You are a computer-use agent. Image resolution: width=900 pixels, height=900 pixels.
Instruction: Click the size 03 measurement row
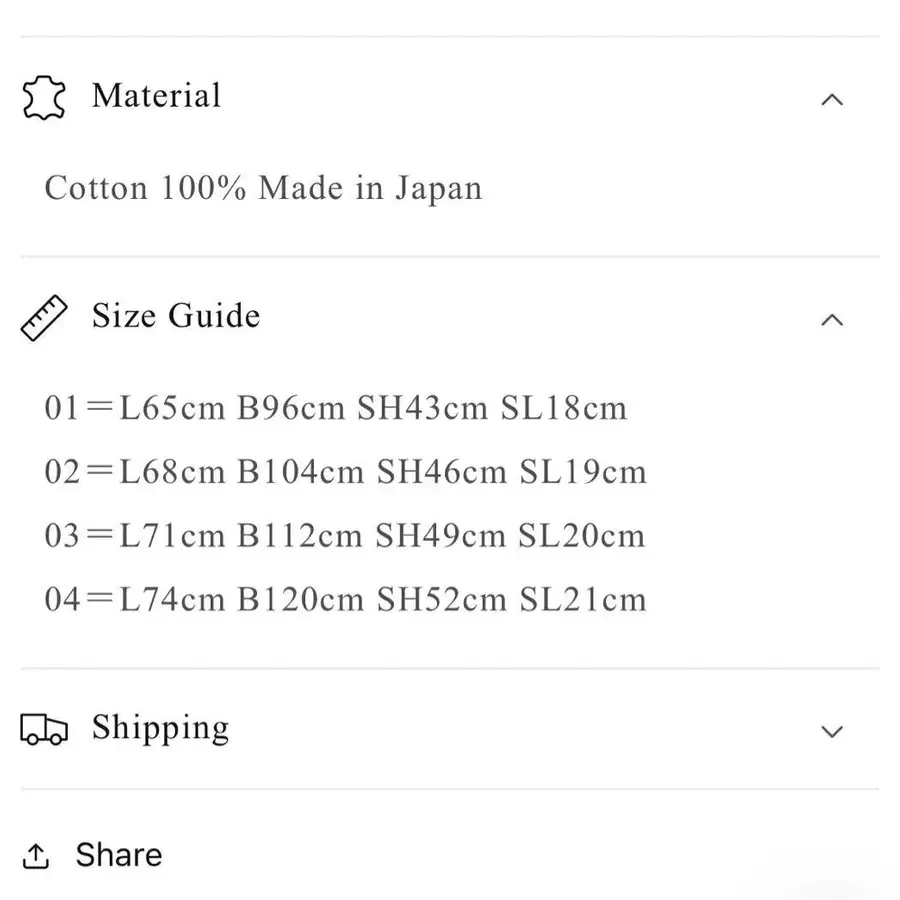point(345,536)
